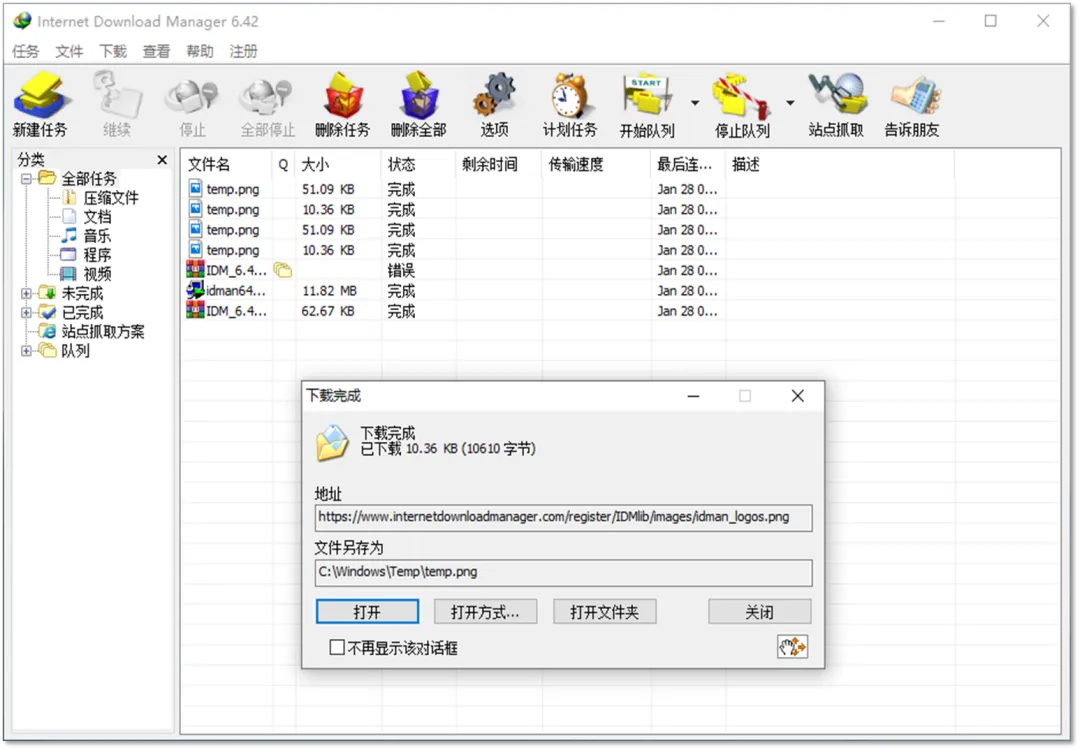1080x750 pixels.
Task: Click the folder icon in 下载完成 dialog
Action: tap(332, 443)
